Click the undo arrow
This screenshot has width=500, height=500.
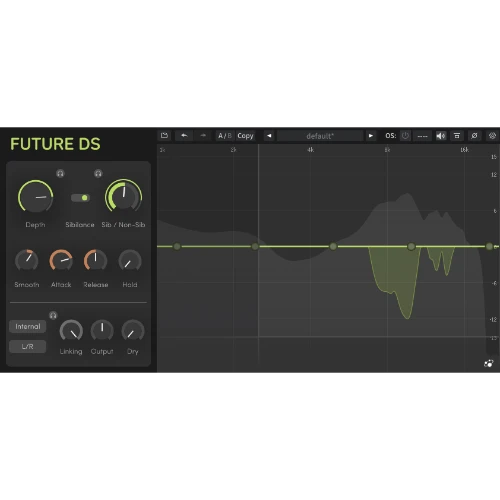coord(184,136)
